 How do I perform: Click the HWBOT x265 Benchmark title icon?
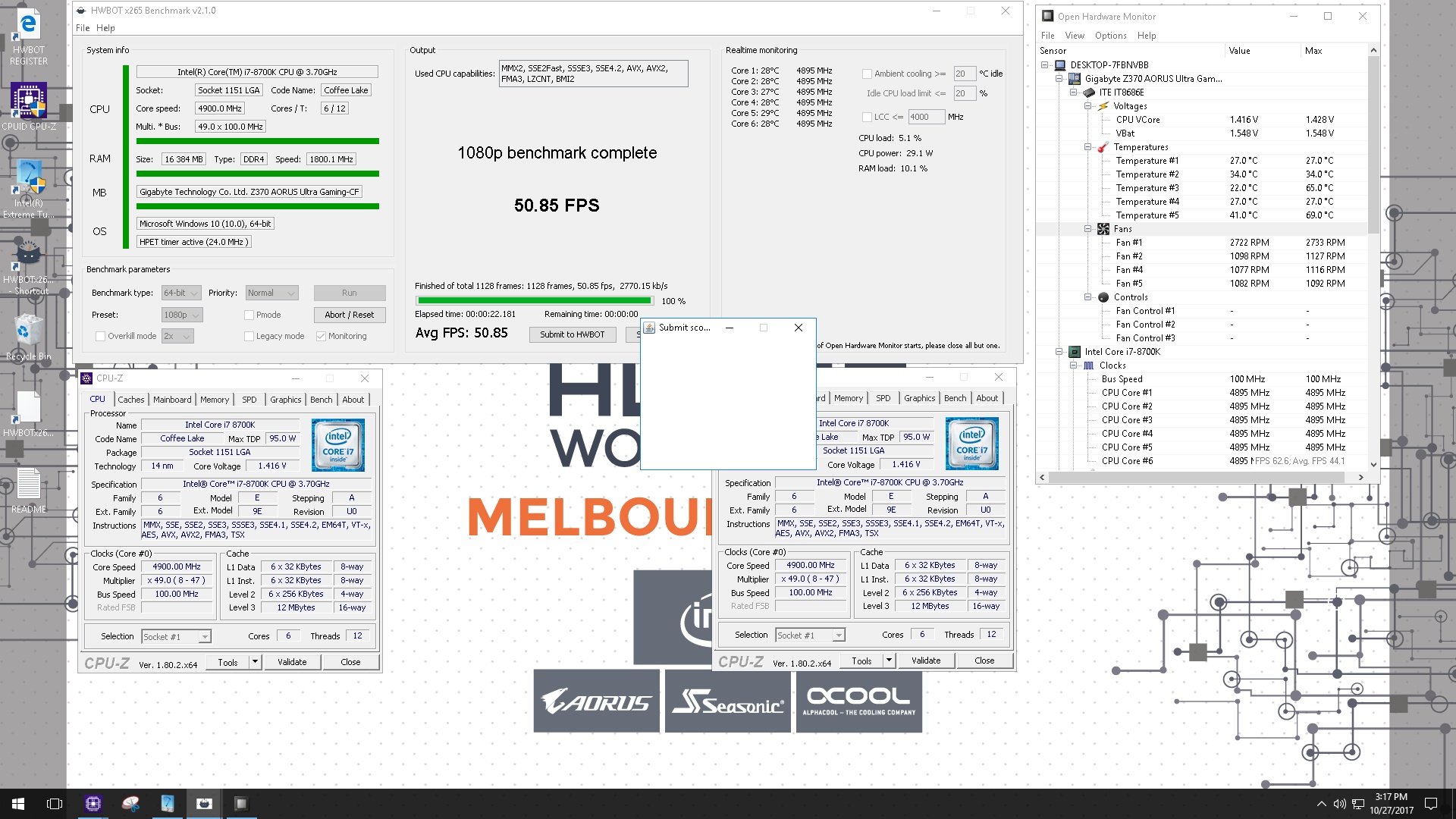81,11
